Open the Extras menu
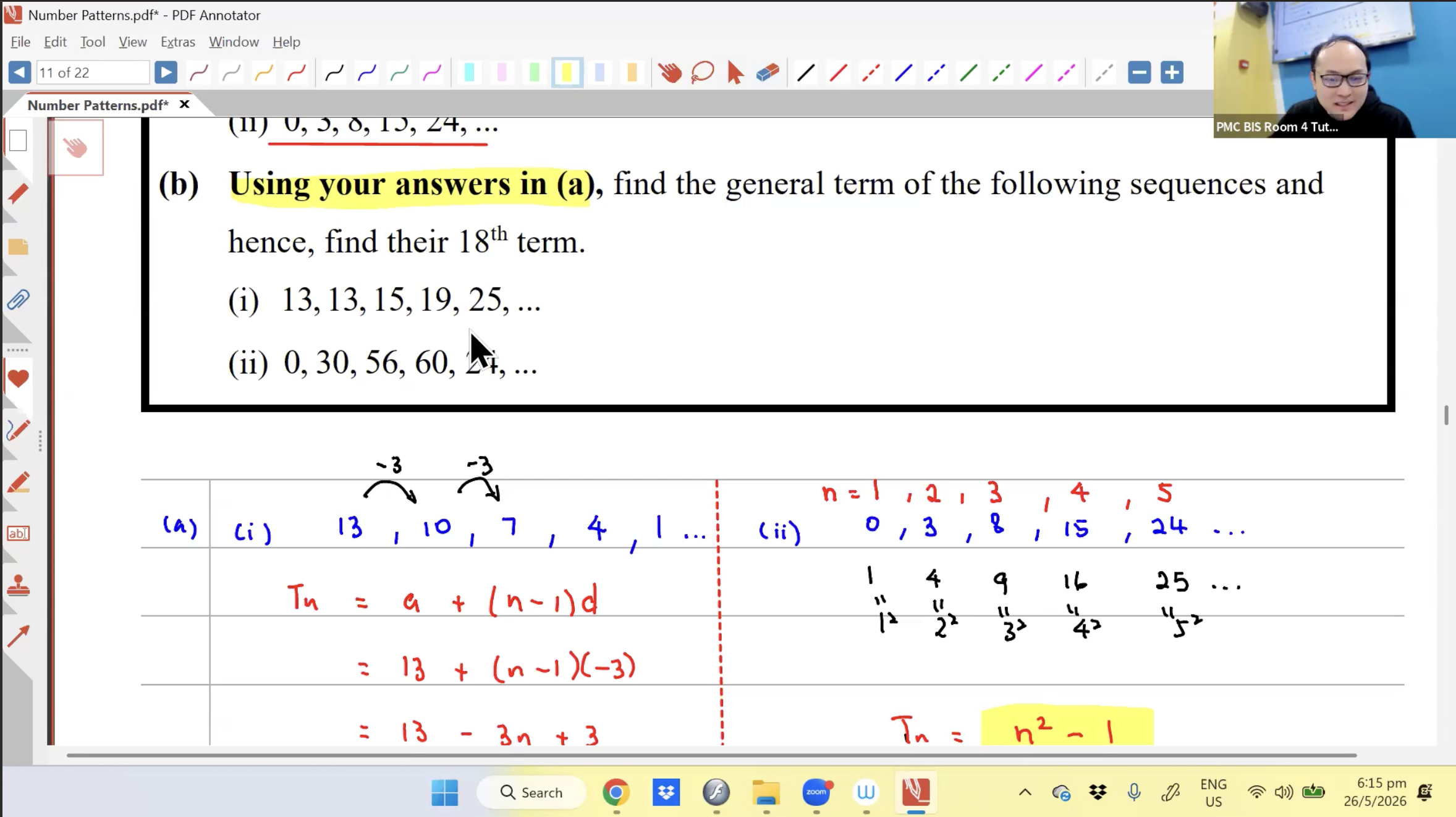Screen dimensions: 1456x817 [x=178, y=41]
